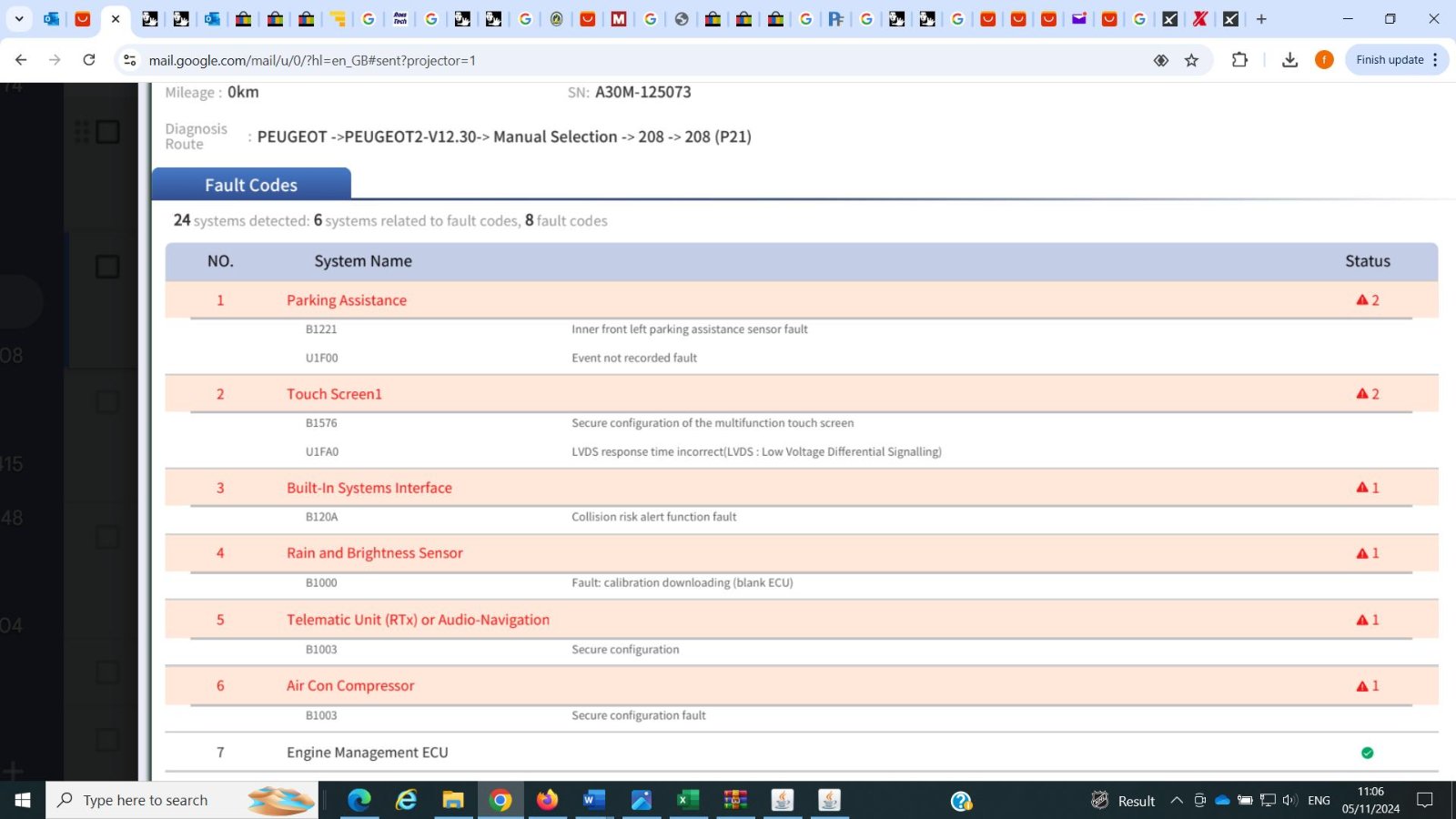
Task: View site information icon in address bar
Action: click(x=129, y=60)
